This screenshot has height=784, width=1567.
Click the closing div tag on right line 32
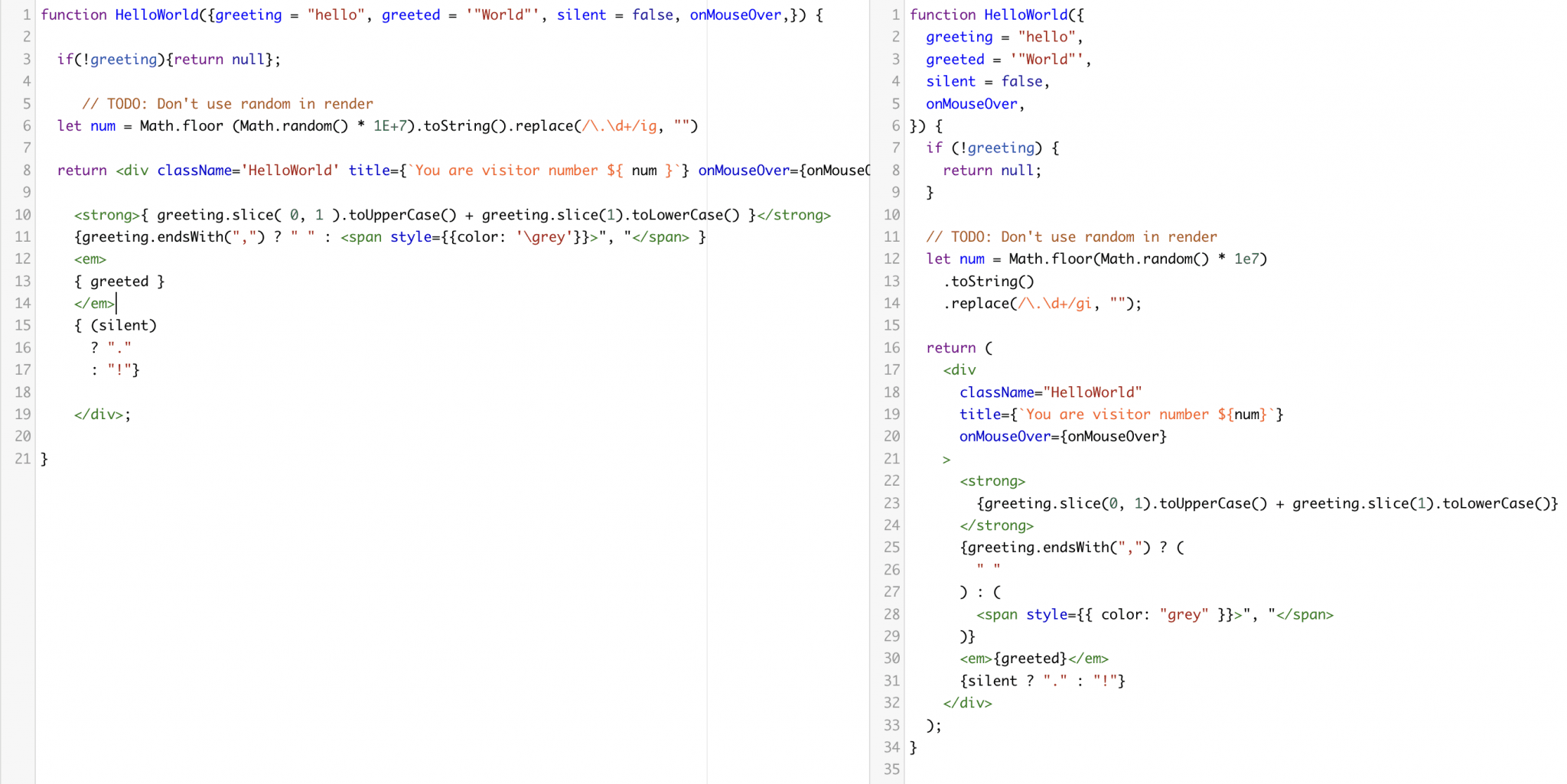click(967, 702)
